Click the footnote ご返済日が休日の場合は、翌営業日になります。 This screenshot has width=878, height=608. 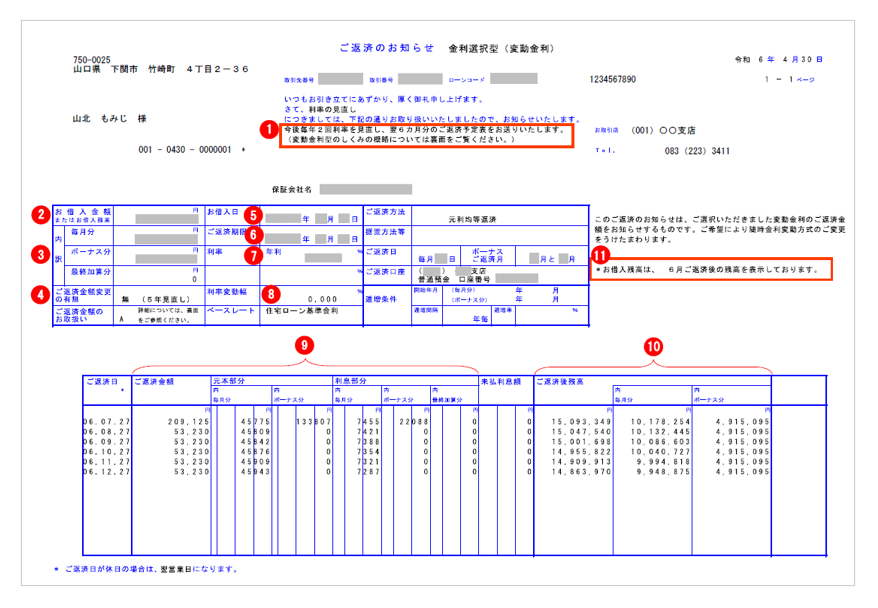152,569
